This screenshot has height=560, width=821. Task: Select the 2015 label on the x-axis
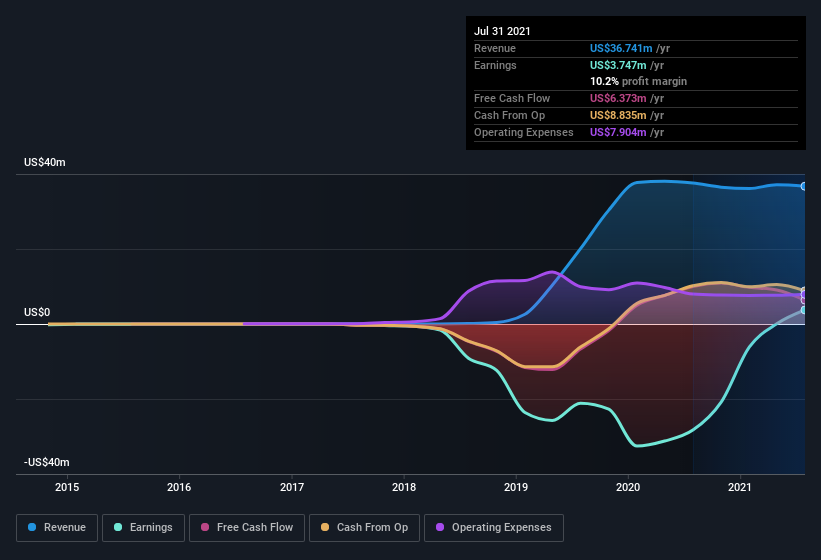[x=67, y=487]
